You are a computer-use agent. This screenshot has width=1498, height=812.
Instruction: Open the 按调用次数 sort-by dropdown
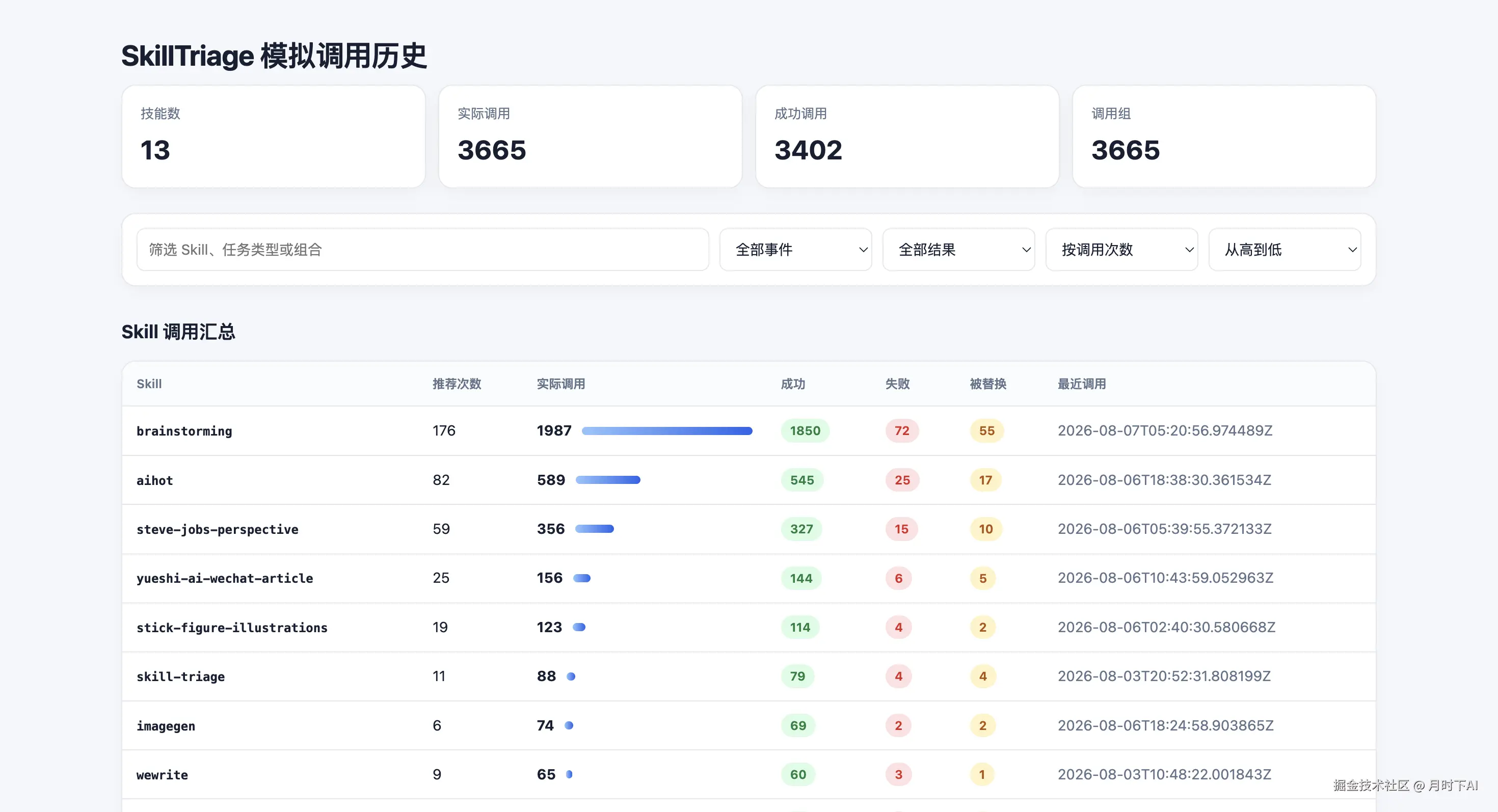[1122, 249]
